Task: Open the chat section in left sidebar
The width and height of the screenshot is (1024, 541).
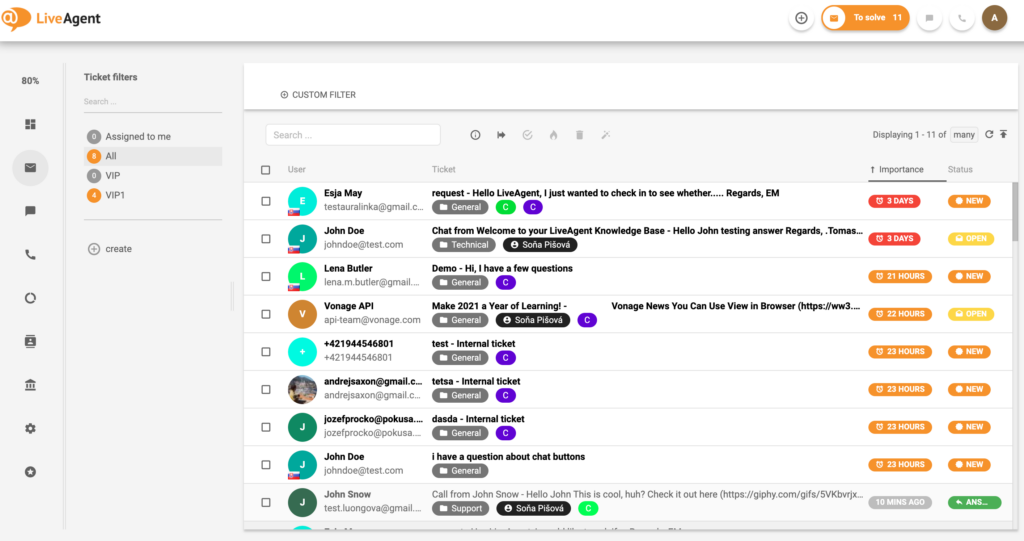Action: pyautogui.click(x=30, y=211)
